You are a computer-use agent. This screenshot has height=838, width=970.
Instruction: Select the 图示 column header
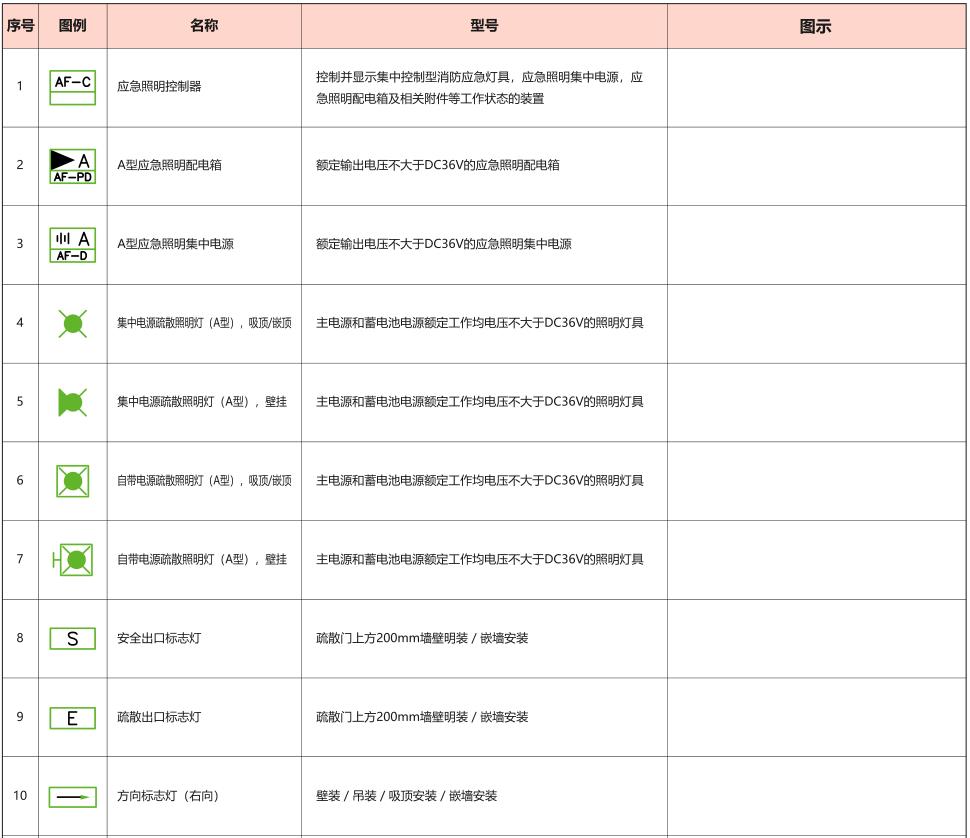click(x=816, y=26)
